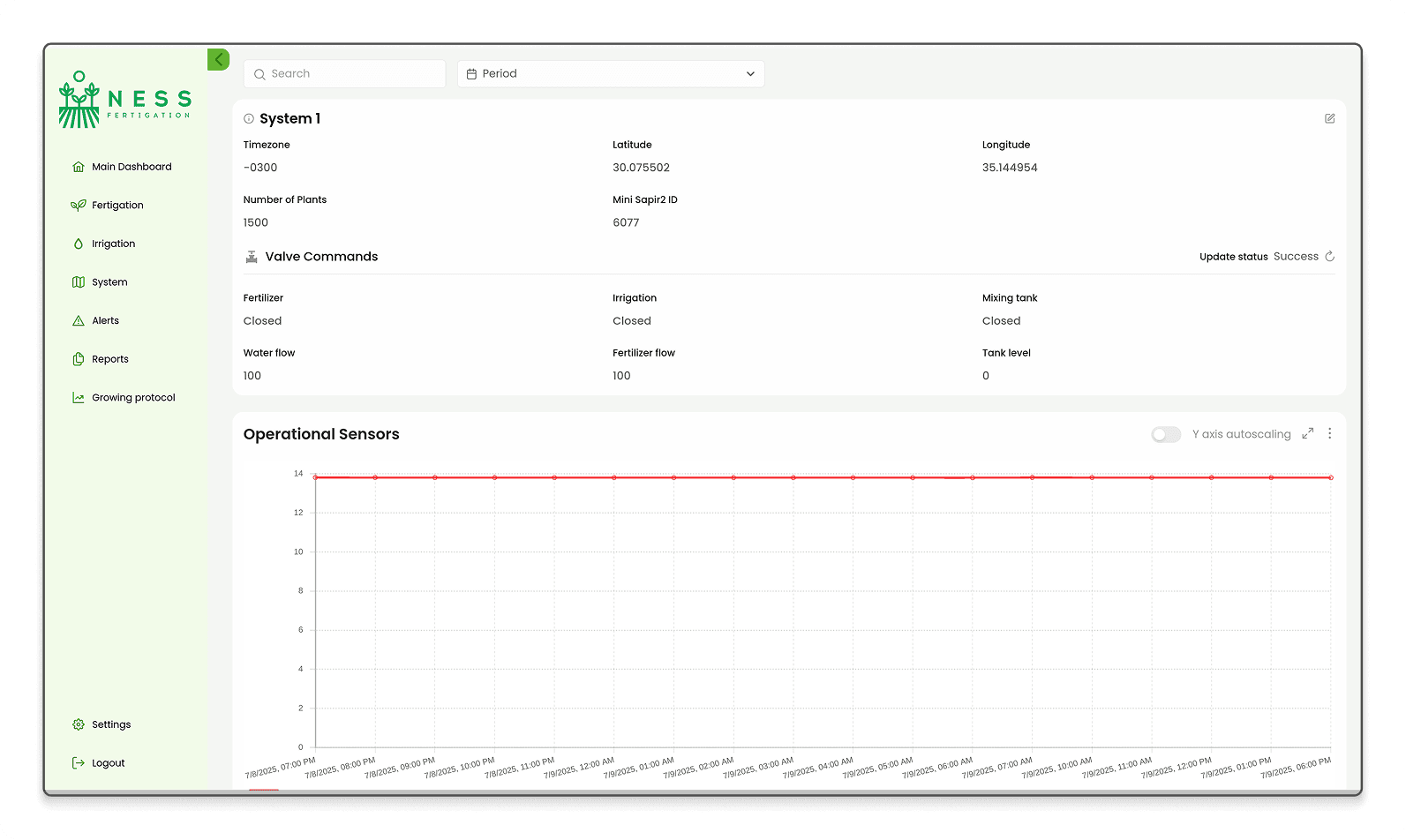The width and height of the screenshot is (1406, 840).
Task: Click the Irrigation water drop icon
Action: [x=79, y=244]
